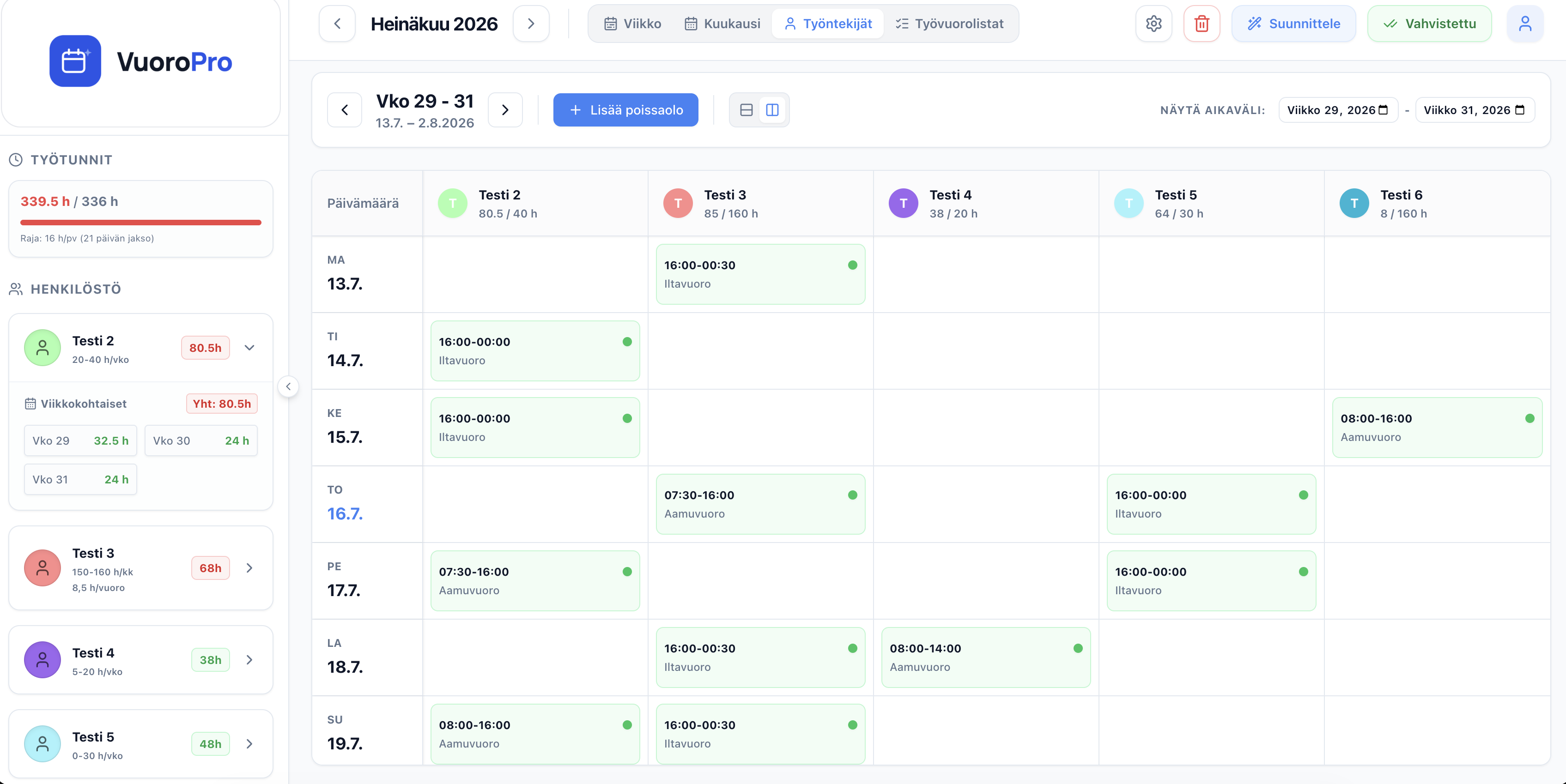This screenshot has width=1566, height=784.
Task: Open settings gear icon
Action: pos(1153,24)
